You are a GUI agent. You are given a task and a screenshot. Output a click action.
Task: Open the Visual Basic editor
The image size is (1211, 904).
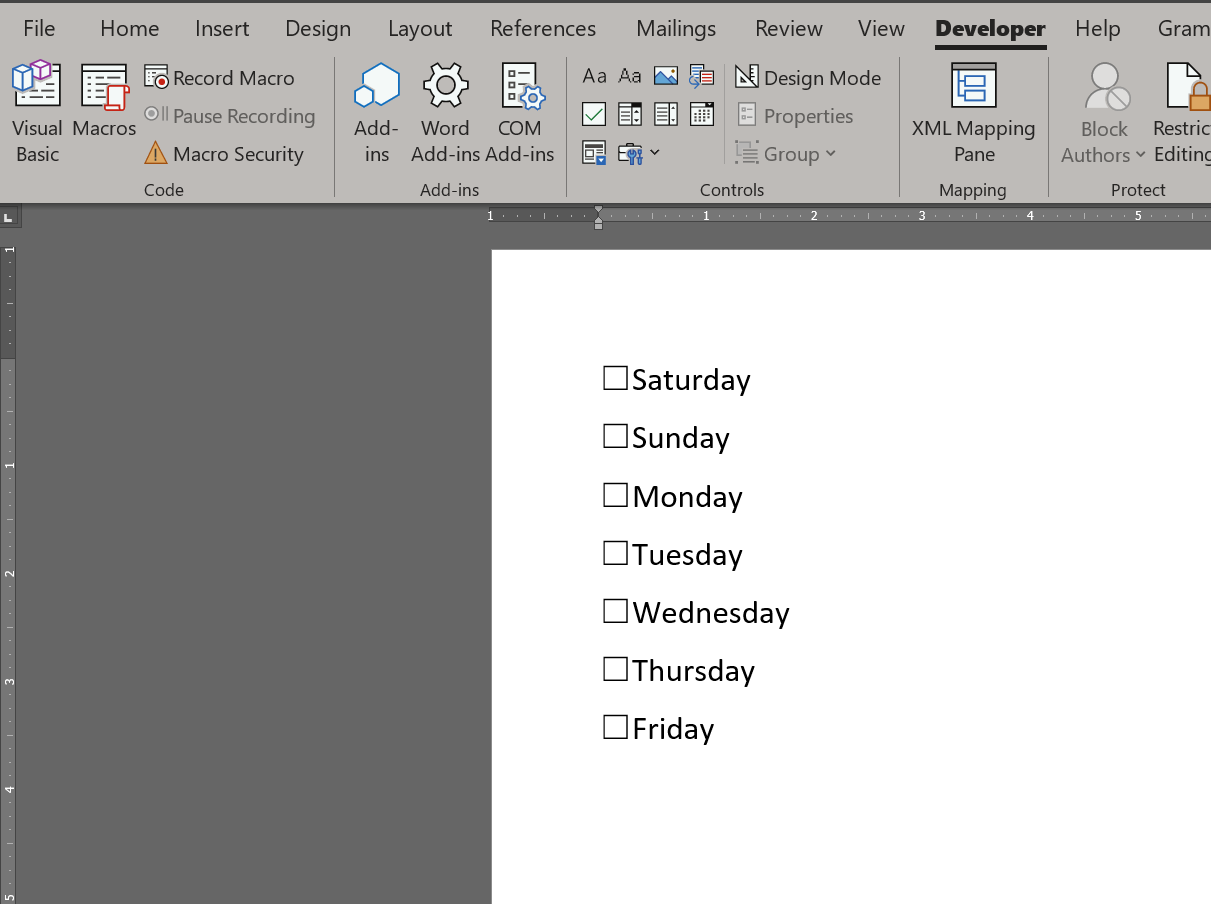[37, 112]
